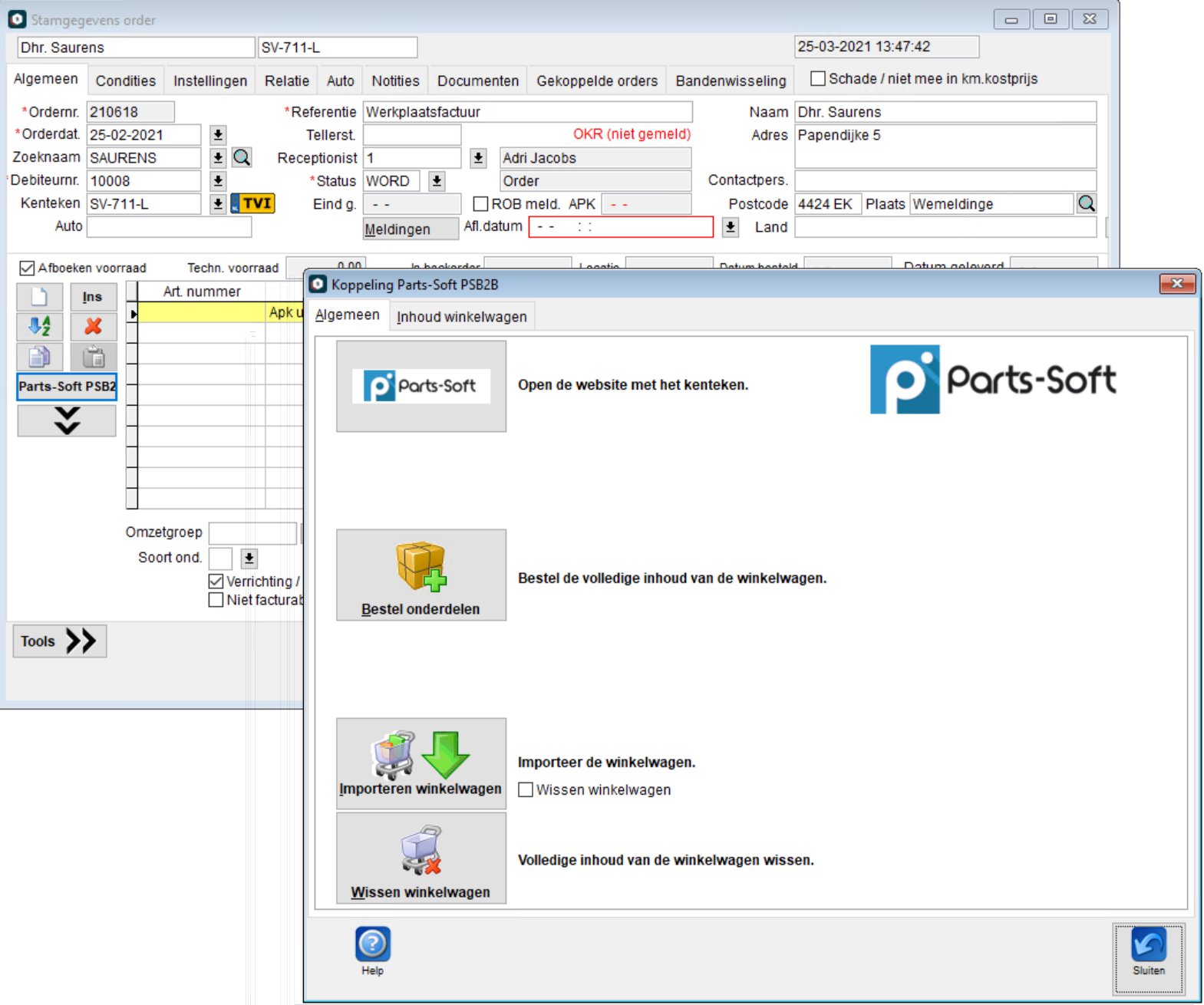Switch to Inhoud winkelwagen tab
The width and height of the screenshot is (1204, 1005).
click(462, 317)
